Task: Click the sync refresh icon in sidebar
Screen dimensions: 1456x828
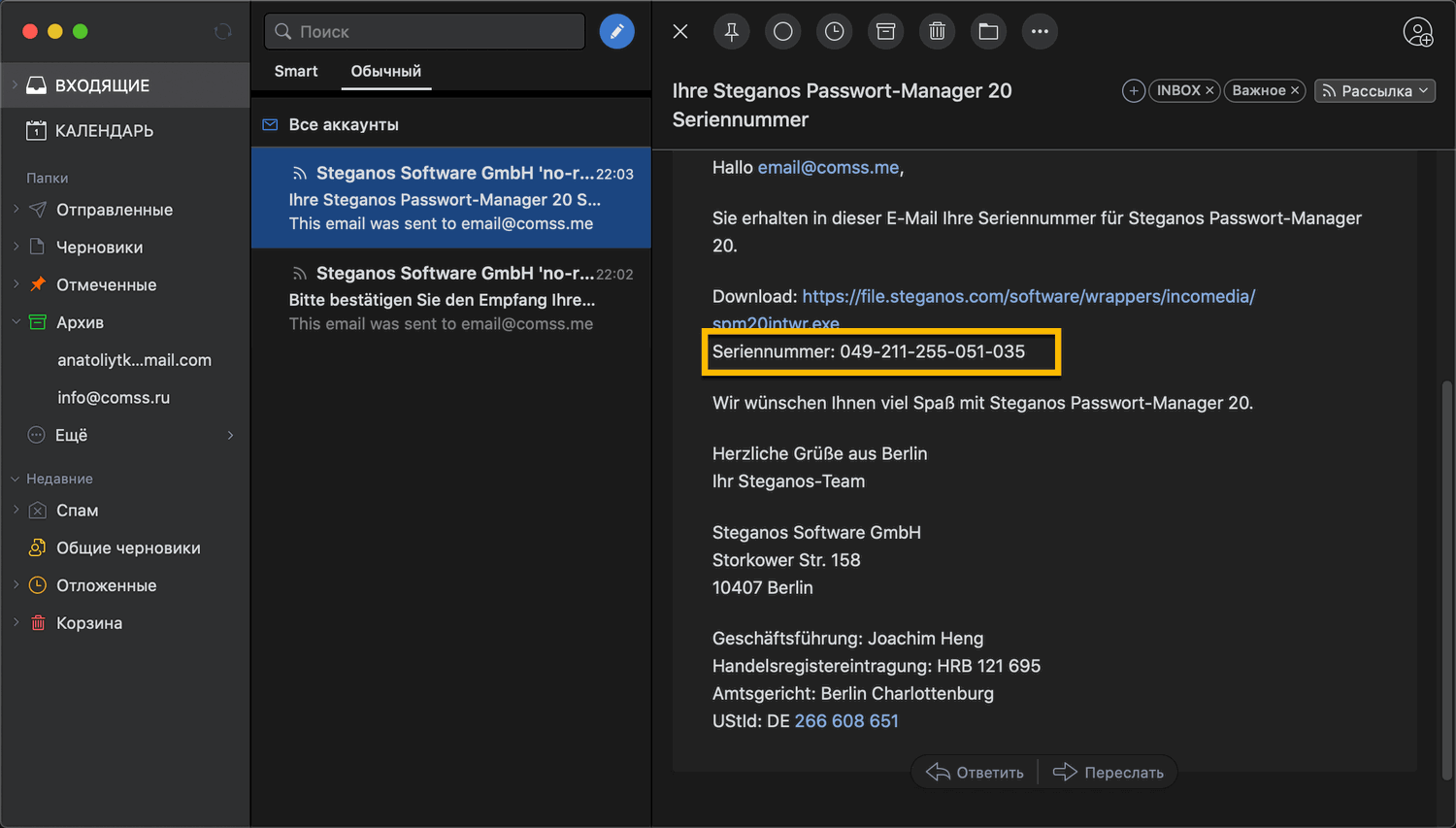Action: 222,32
